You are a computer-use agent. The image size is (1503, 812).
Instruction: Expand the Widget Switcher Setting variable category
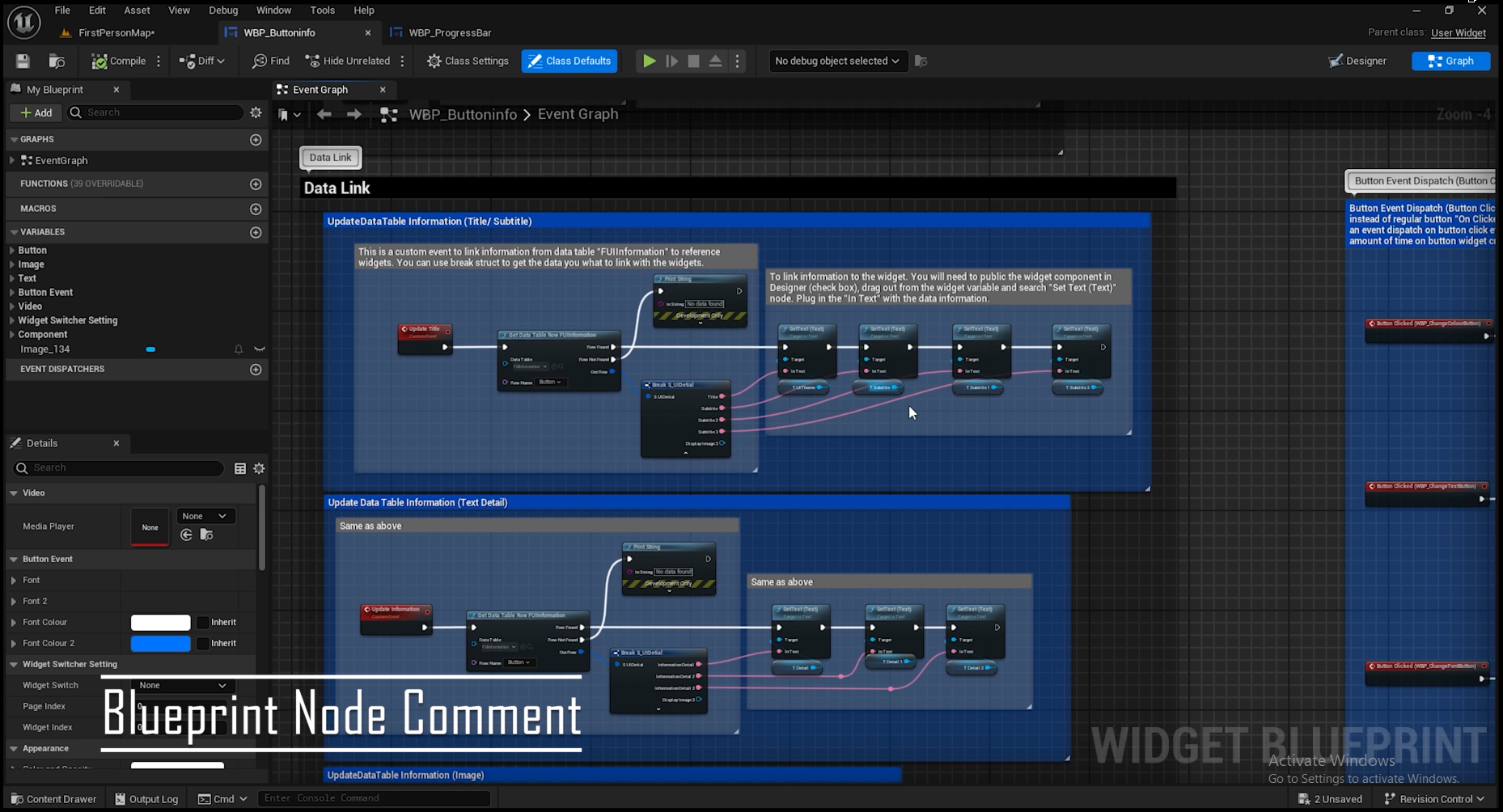(x=12, y=321)
